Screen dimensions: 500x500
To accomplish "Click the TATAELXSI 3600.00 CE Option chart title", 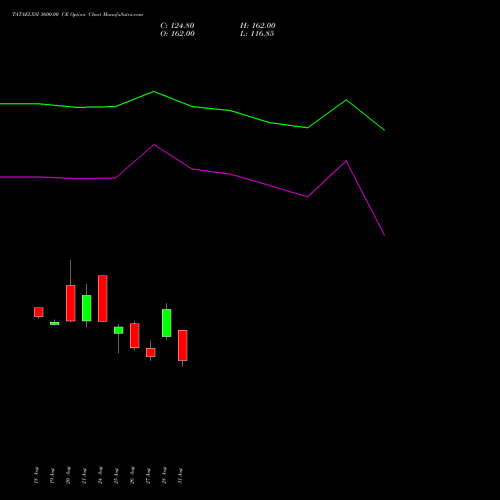I will 77,15.
